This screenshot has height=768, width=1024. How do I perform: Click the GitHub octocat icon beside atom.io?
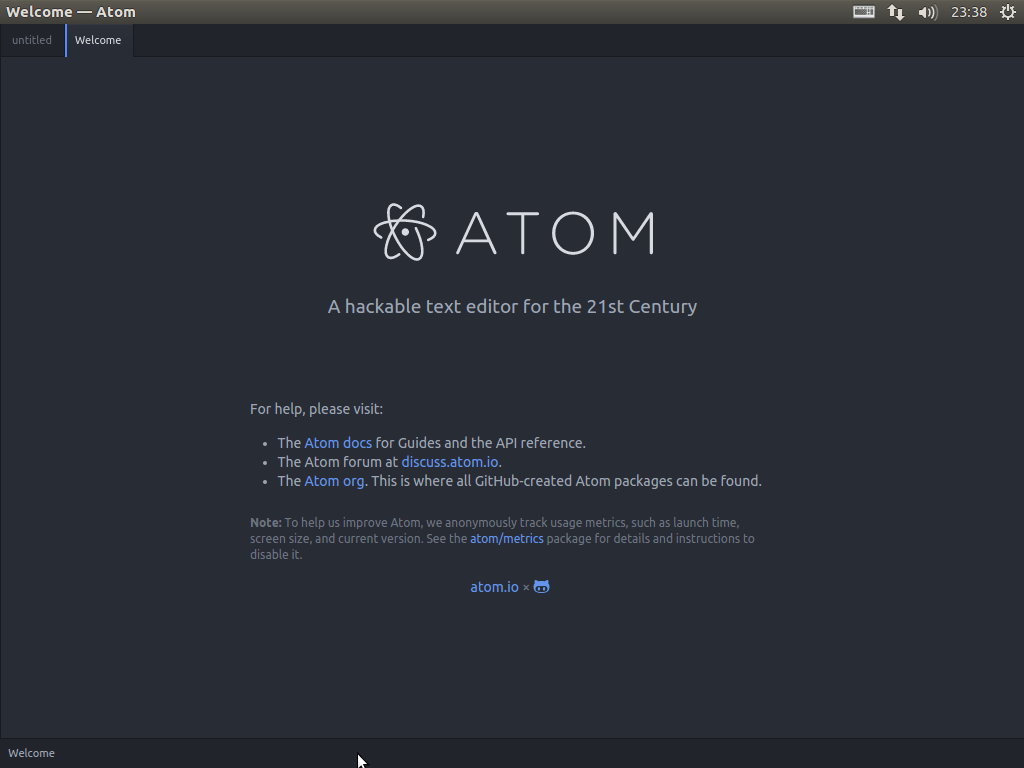pyautogui.click(x=541, y=587)
